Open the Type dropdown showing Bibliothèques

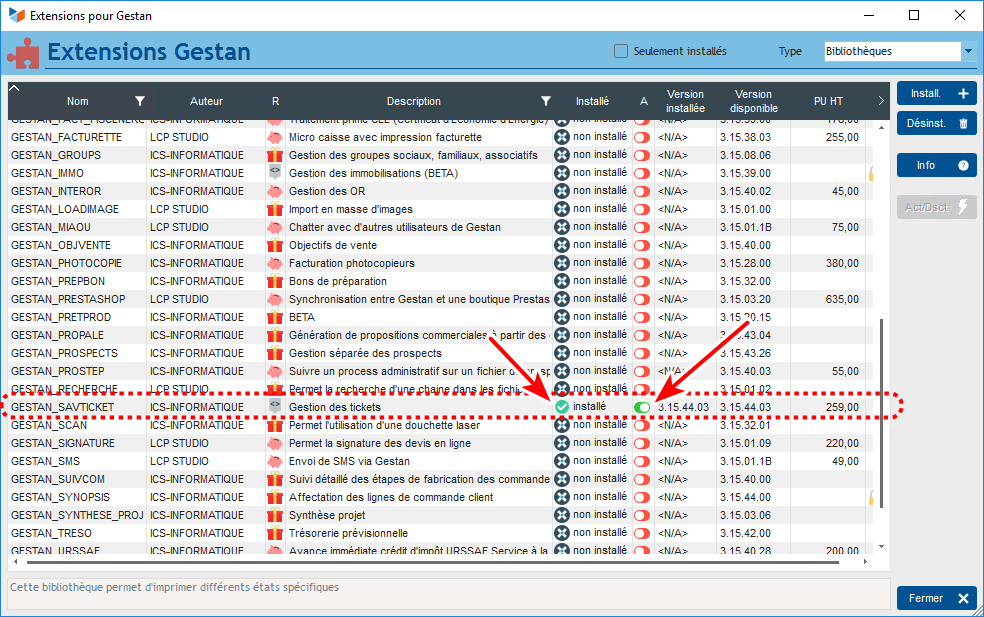pos(967,51)
